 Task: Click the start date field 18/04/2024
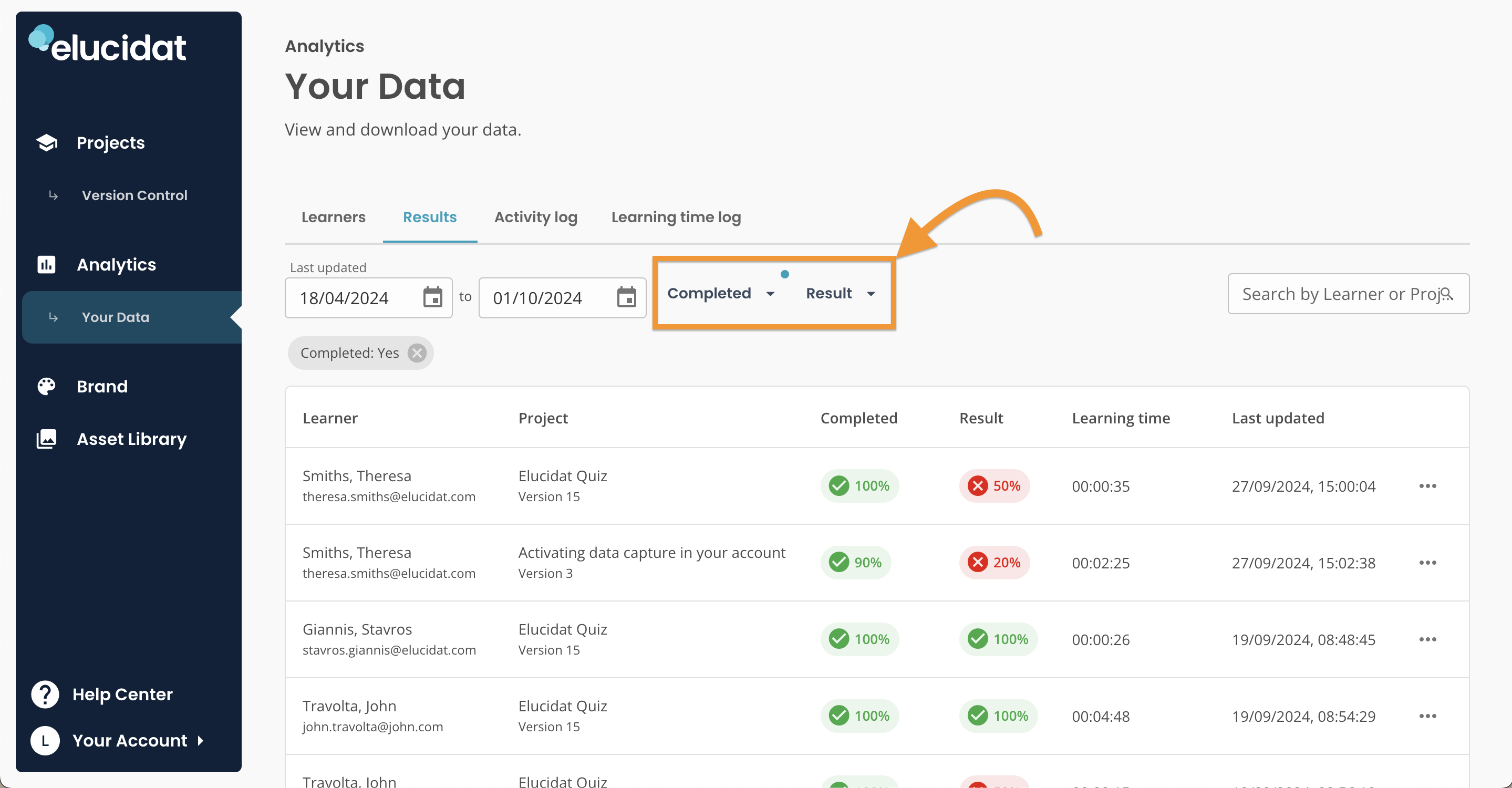[x=369, y=297]
